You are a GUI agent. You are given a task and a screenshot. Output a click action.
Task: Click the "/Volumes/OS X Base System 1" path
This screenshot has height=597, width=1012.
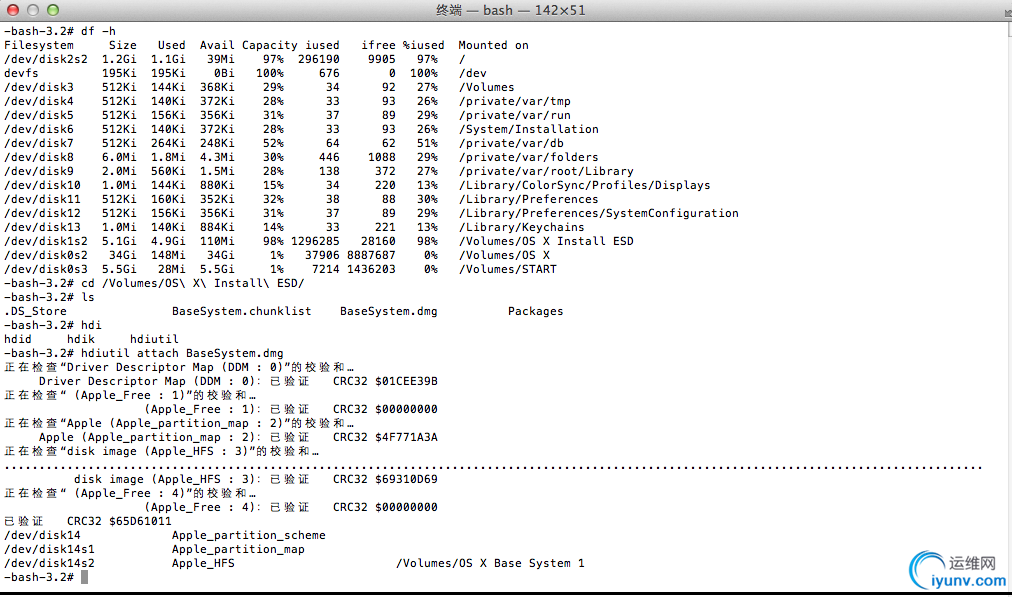coord(490,563)
